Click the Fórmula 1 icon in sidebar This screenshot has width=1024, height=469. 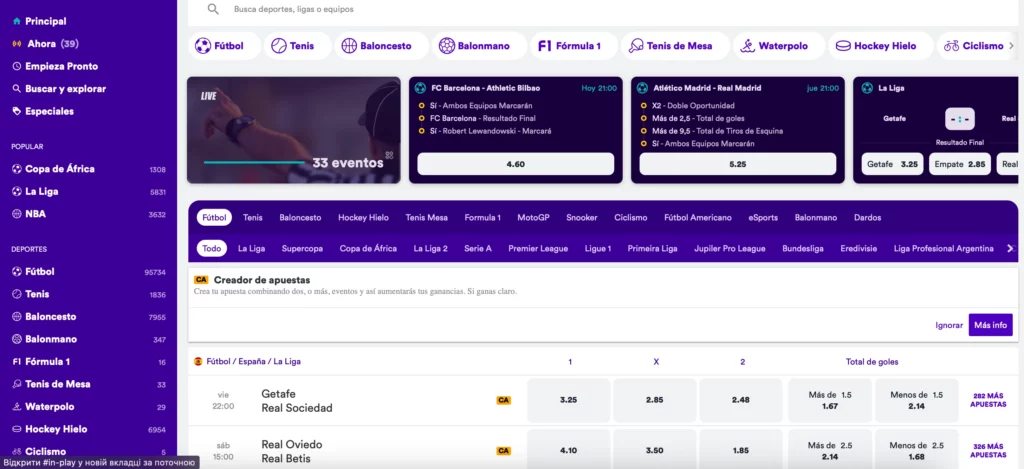point(17,362)
